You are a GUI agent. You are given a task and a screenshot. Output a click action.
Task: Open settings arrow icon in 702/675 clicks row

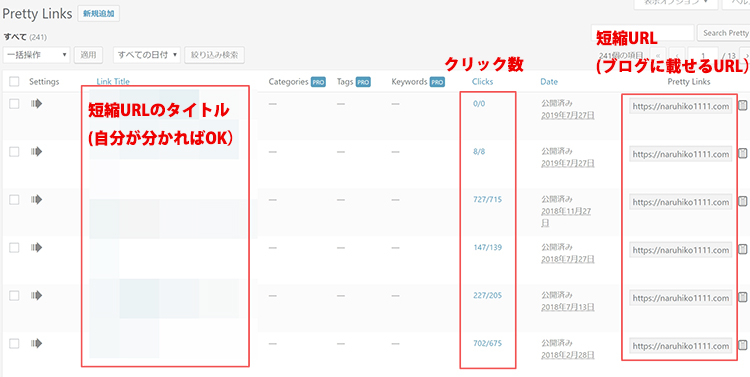click(x=36, y=343)
